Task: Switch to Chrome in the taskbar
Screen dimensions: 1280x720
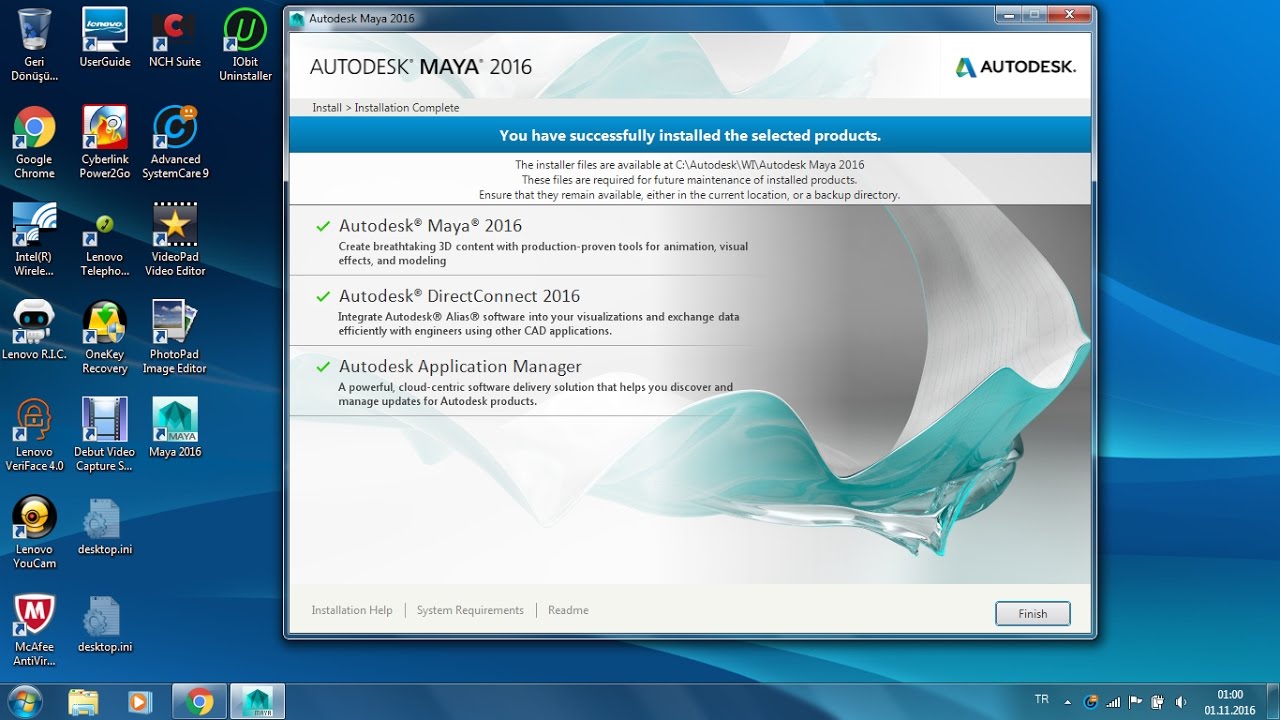Action: [x=199, y=702]
